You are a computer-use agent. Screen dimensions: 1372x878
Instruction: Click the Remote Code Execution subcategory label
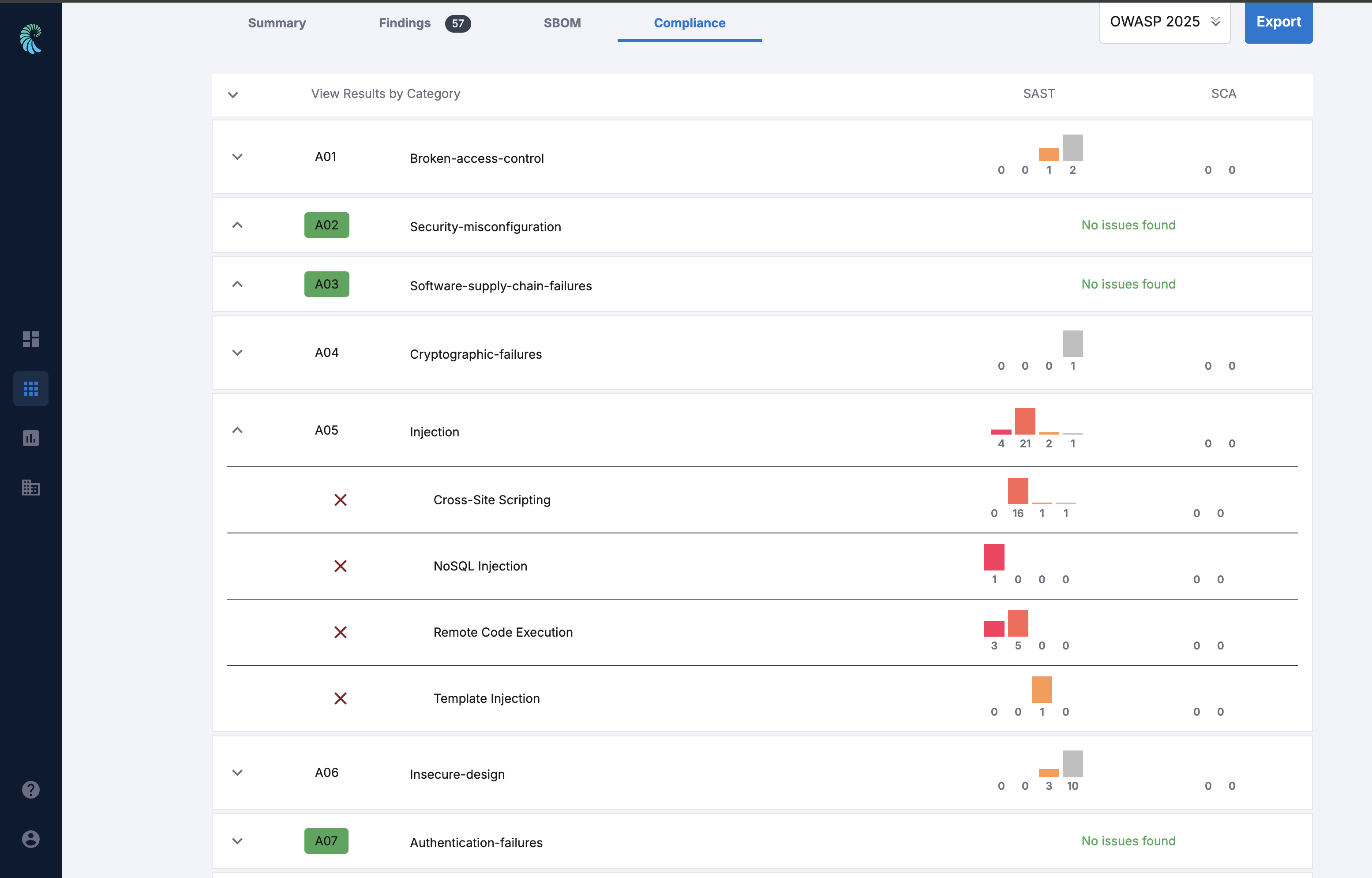tap(503, 632)
